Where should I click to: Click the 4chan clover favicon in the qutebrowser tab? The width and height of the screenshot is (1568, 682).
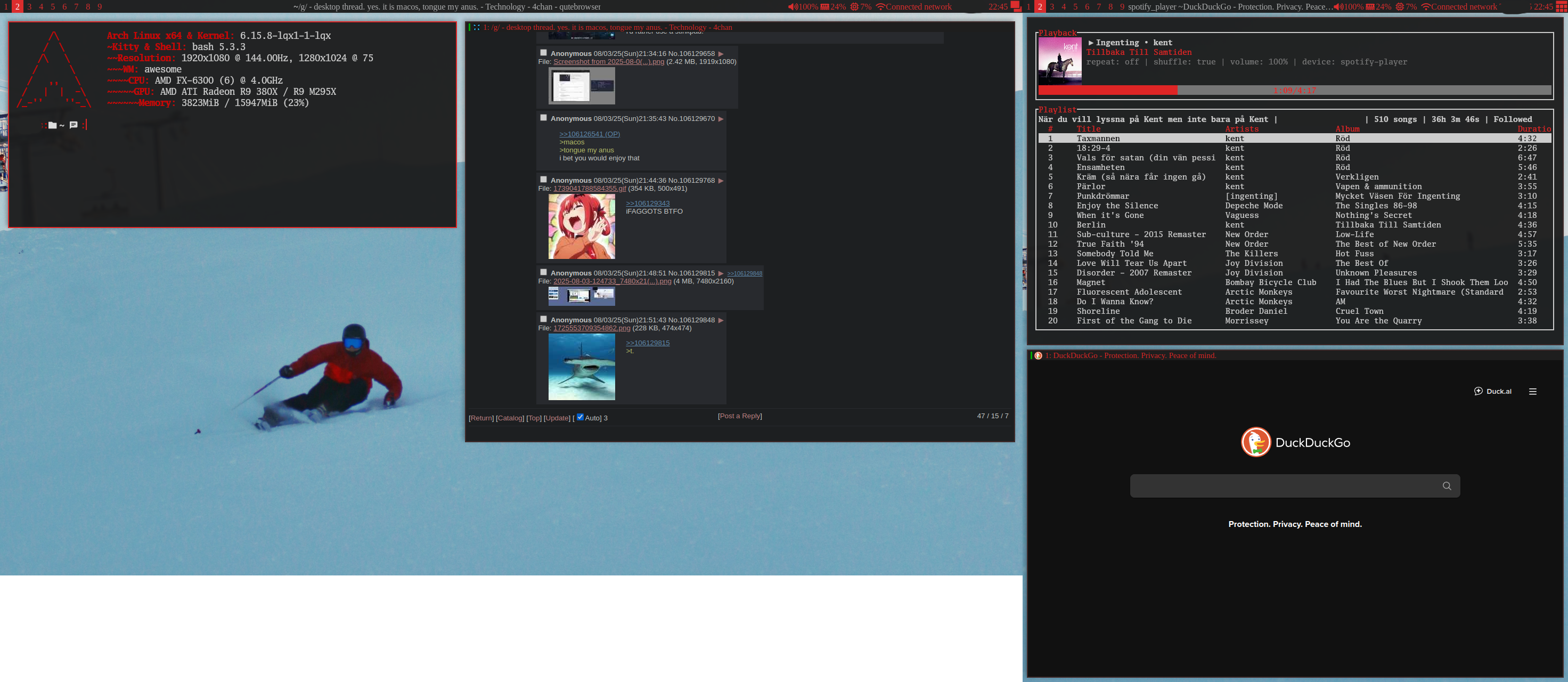coord(477,27)
